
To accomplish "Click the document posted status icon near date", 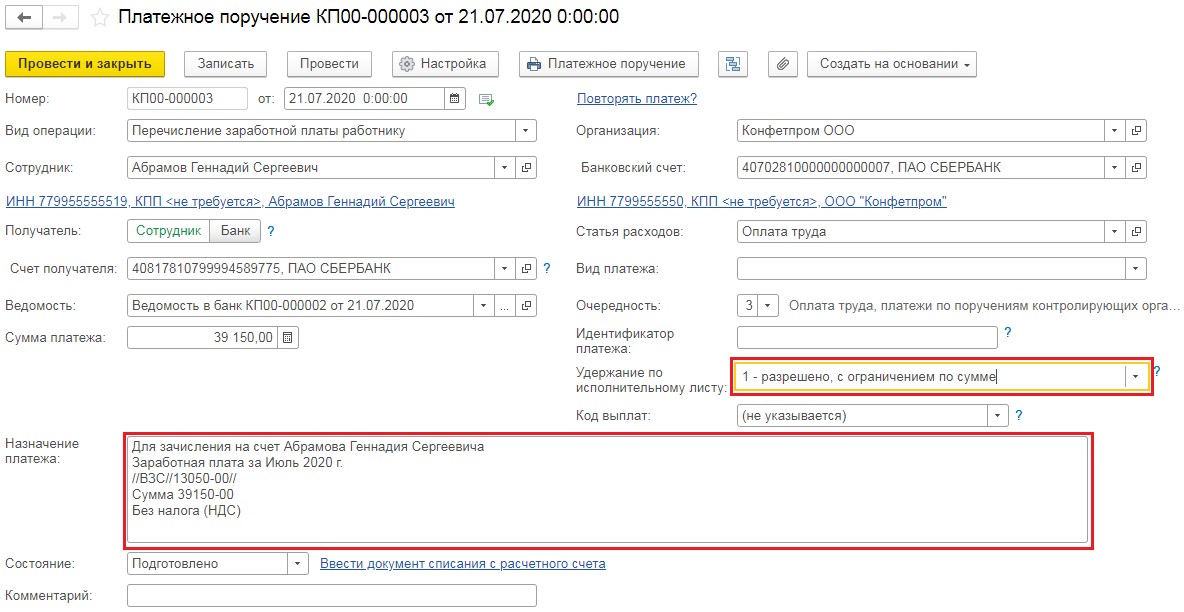I will click(x=486, y=99).
